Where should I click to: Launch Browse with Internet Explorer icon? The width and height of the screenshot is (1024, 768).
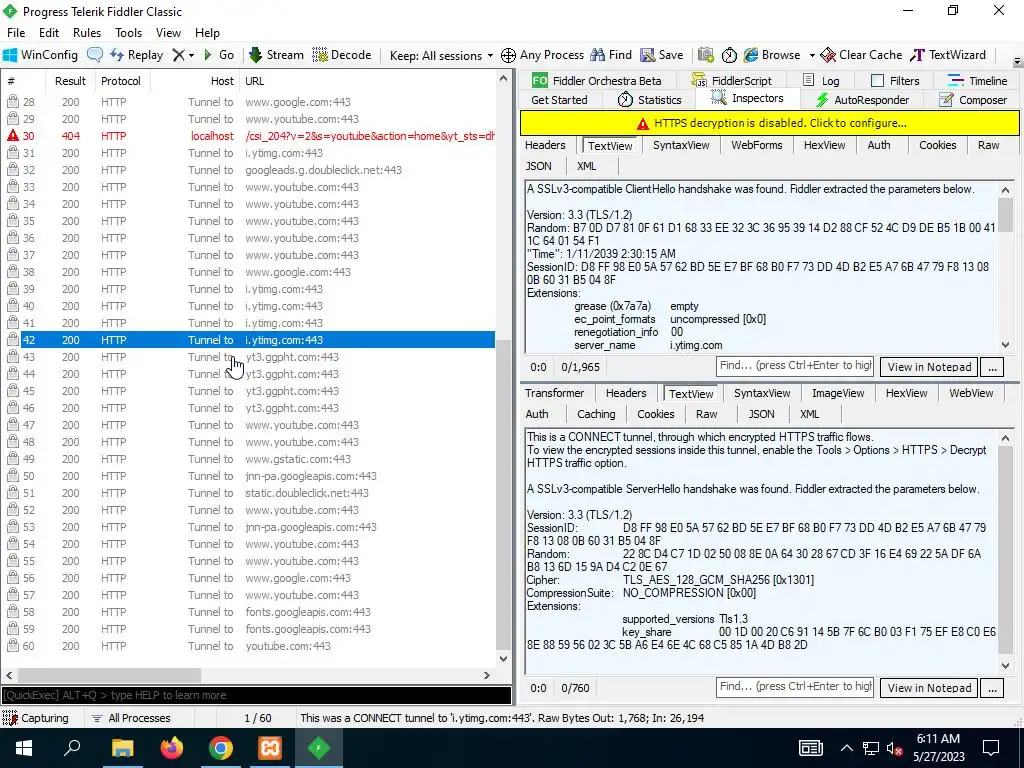[772, 55]
